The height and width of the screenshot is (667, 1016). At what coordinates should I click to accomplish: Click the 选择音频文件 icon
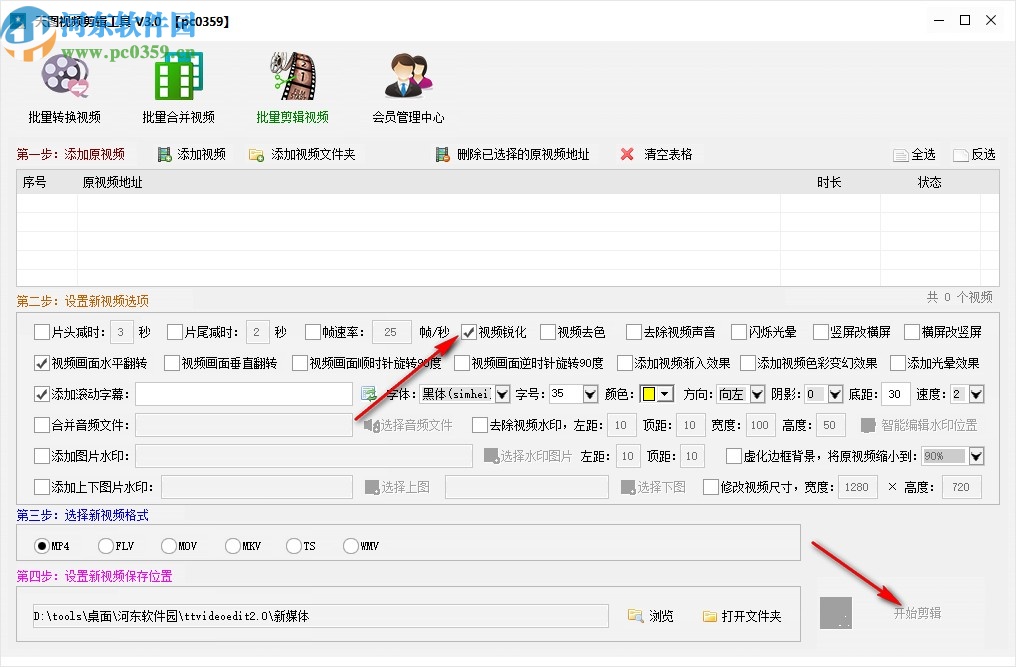371,425
